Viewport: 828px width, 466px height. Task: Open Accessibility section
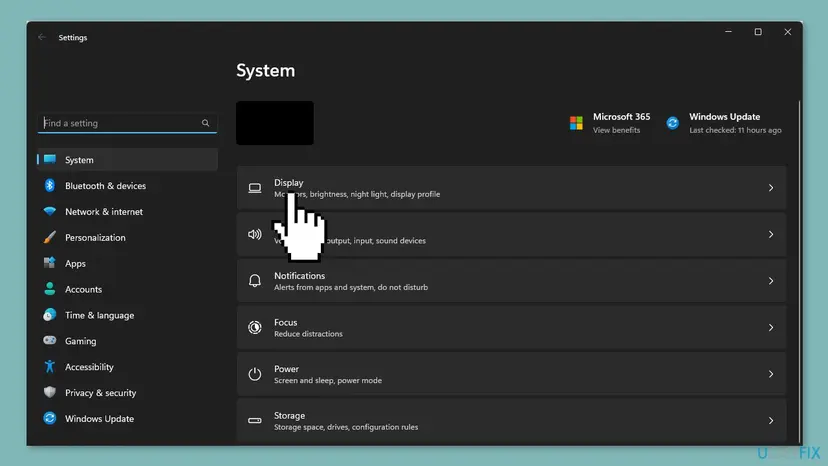click(x=127, y=367)
